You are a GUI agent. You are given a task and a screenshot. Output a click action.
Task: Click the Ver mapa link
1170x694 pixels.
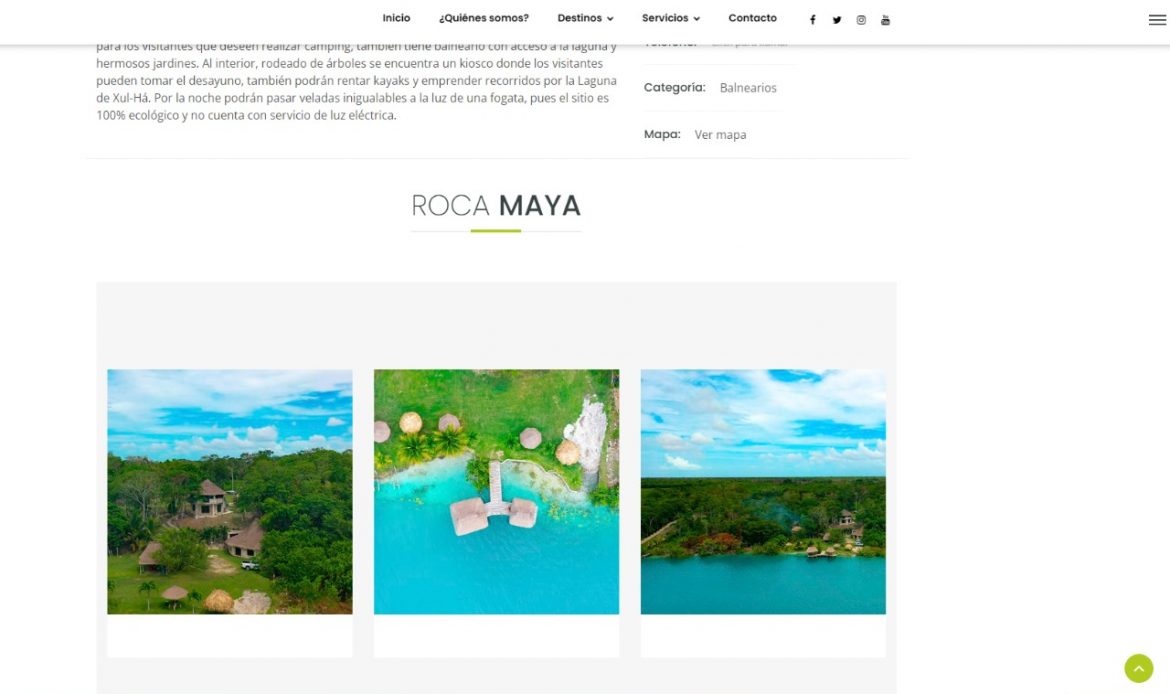pos(720,134)
